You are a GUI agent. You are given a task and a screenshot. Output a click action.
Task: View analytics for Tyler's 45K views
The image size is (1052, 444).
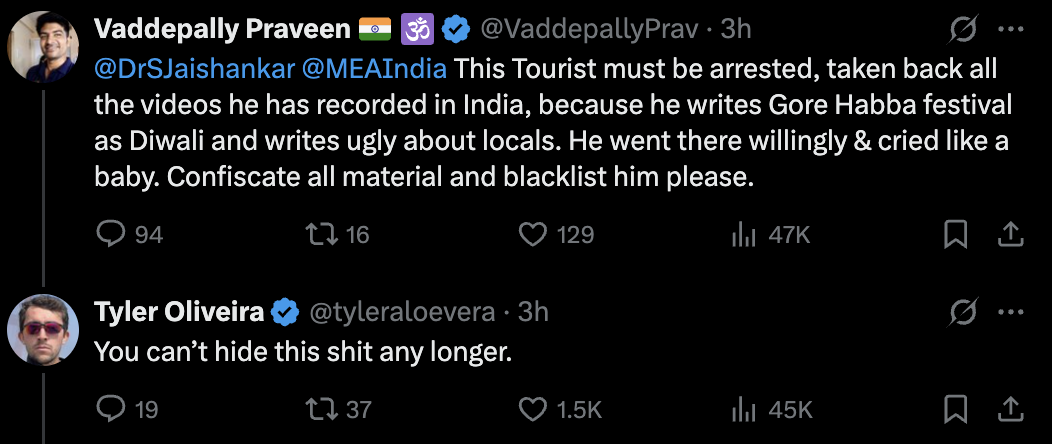tap(744, 409)
